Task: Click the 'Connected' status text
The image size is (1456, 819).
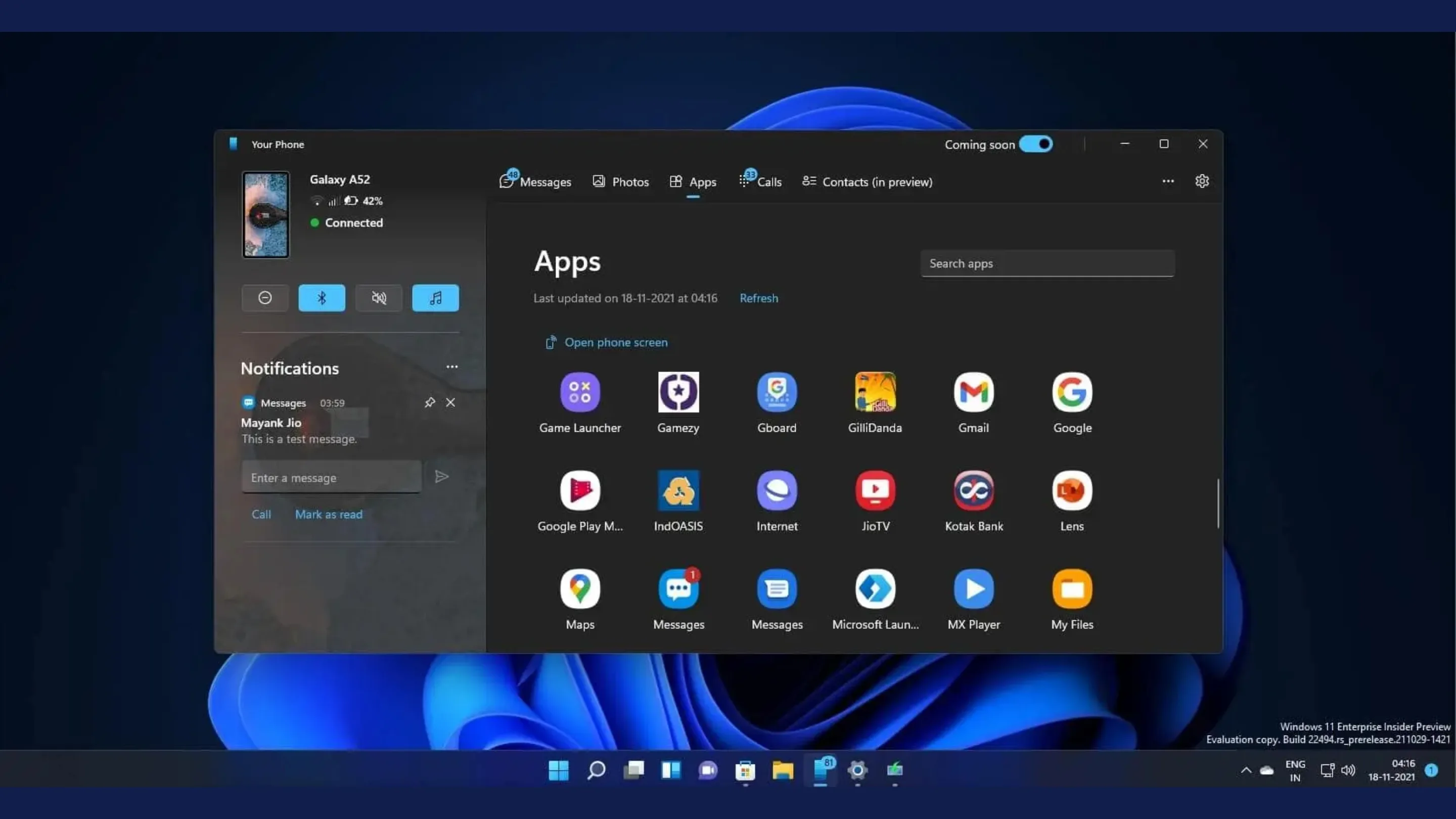Action: coord(354,222)
